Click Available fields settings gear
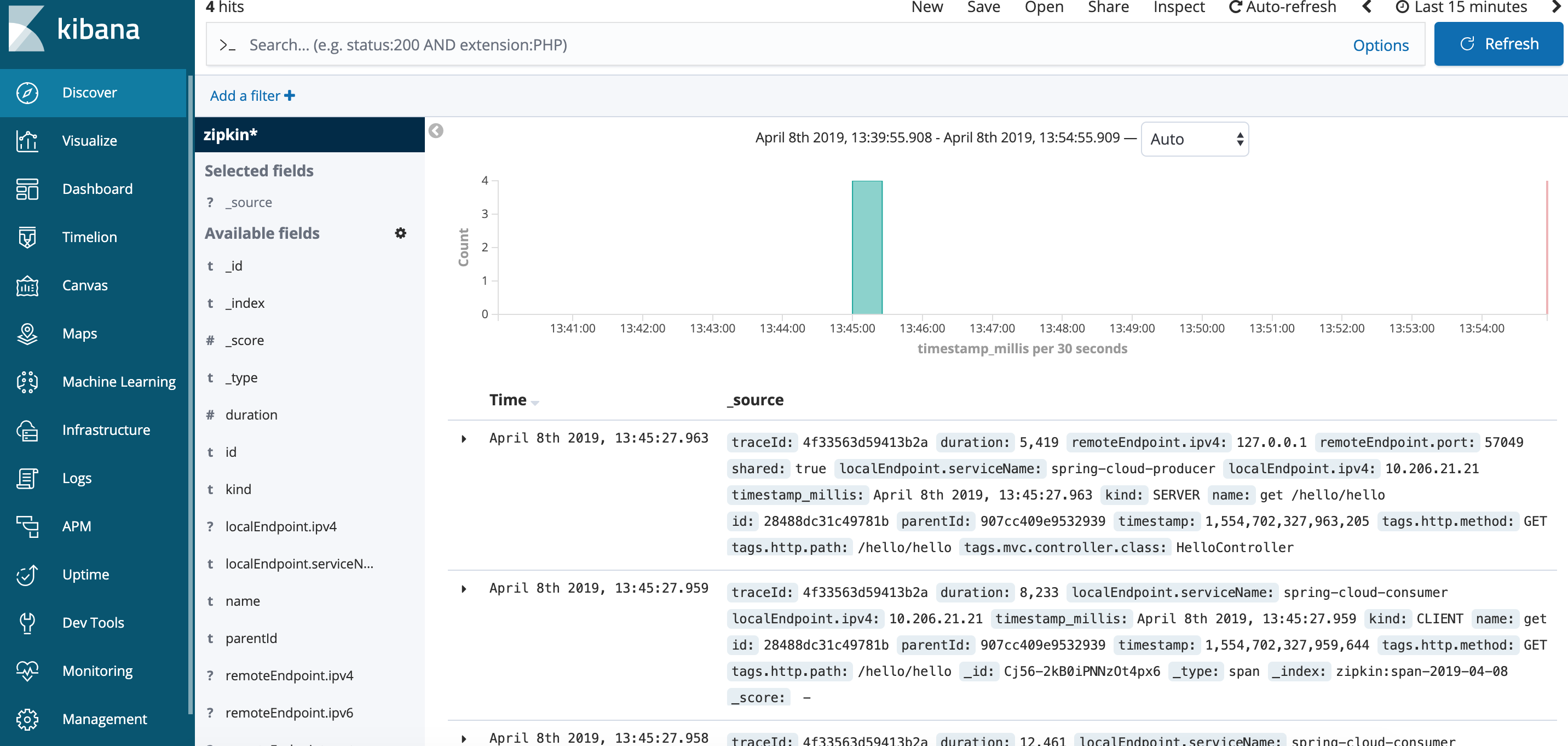This screenshot has height=746, width=1568. pos(401,233)
